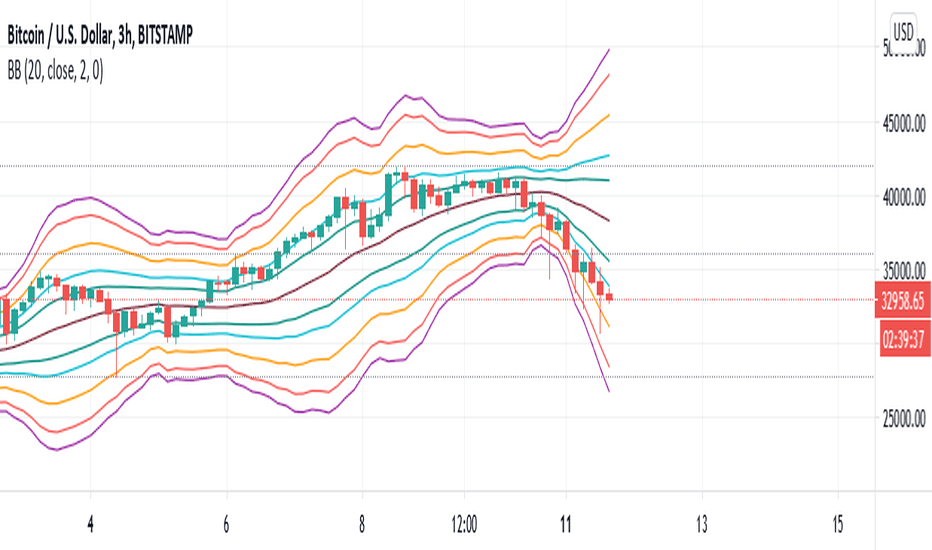Click the 45000.00 price axis label
Image resolution: width=932 pixels, height=550 pixels.
coord(904,124)
